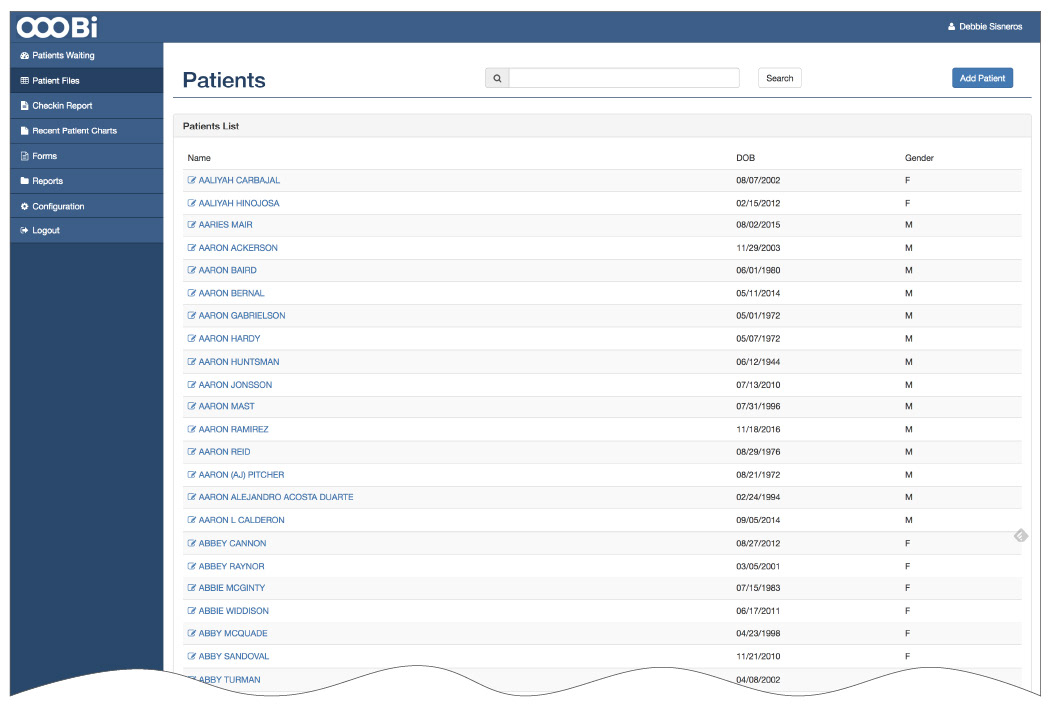Click the magnifier icon in search box
1051x710 pixels.
tap(497, 78)
